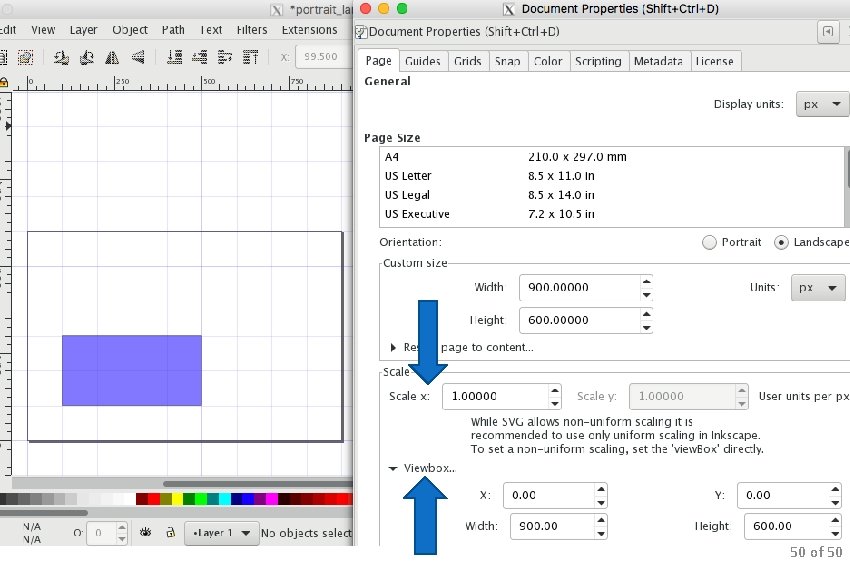Screen dimensions: 850x567
Task: Open the View menu
Action: point(43,30)
